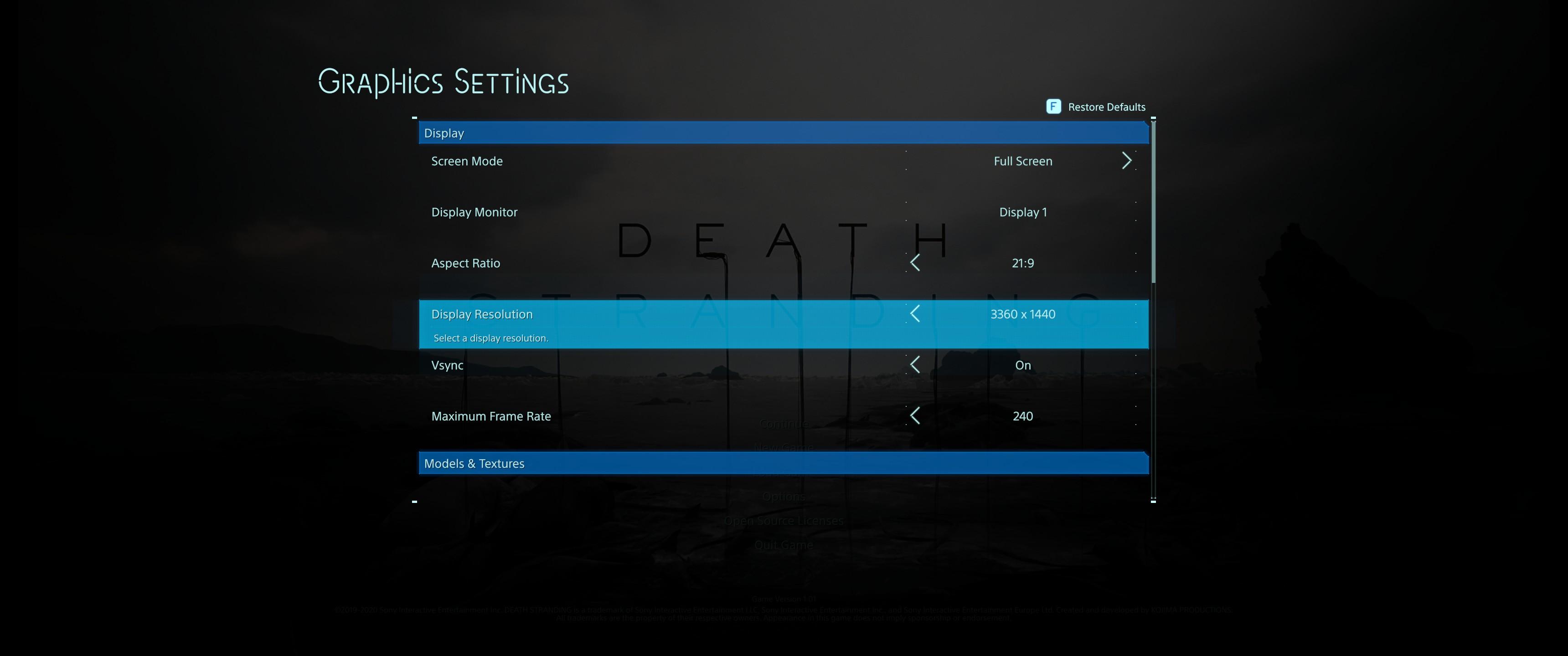Click the 3360 x 1440 resolution value

[1022, 314]
